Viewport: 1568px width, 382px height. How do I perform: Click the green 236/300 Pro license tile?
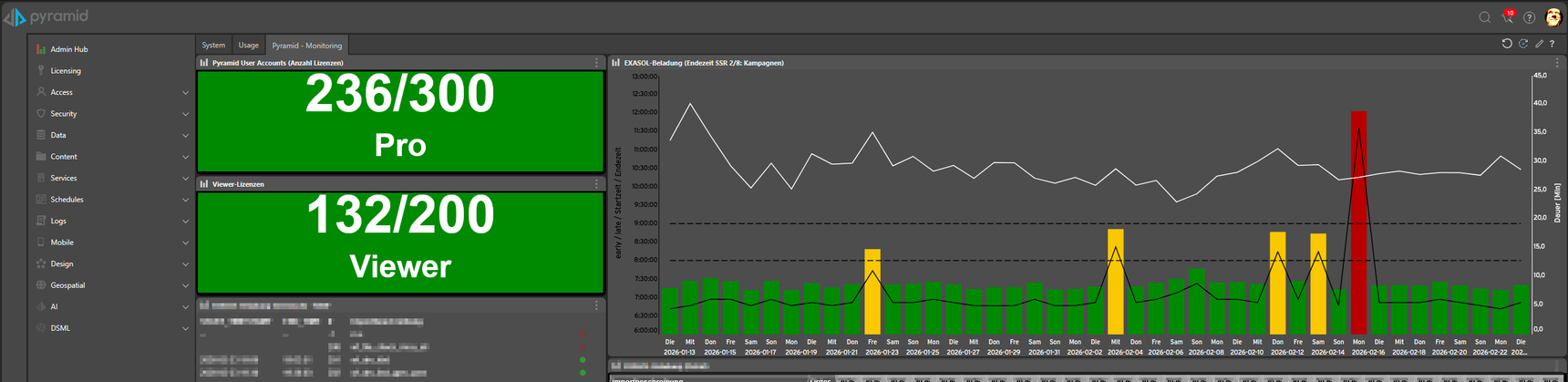click(x=400, y=120)
